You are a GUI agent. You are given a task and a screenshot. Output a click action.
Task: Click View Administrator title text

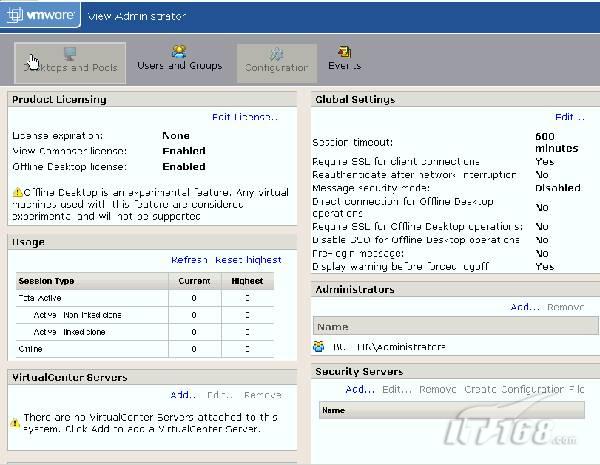tap(137, 16)
